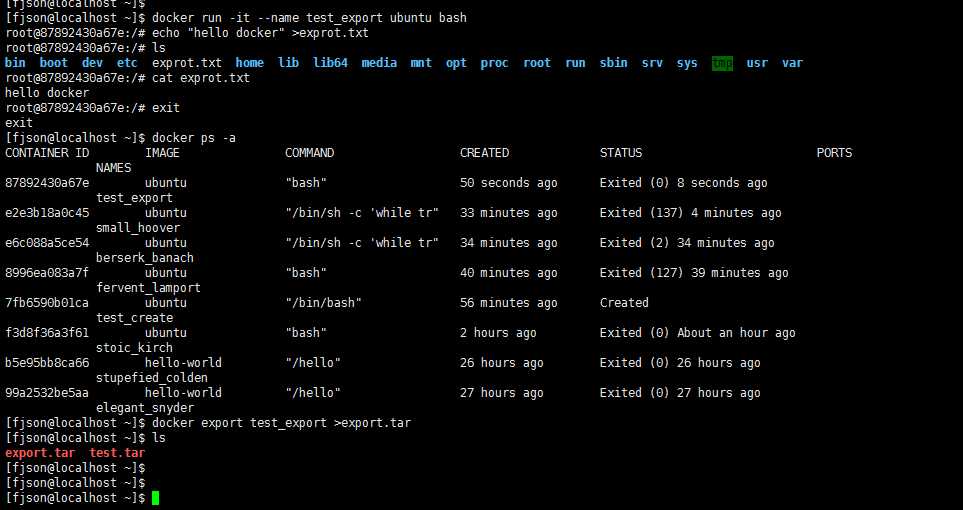Click the lib64 directory entry
This screenshot has width=963, height=510.
click(330, 63)
